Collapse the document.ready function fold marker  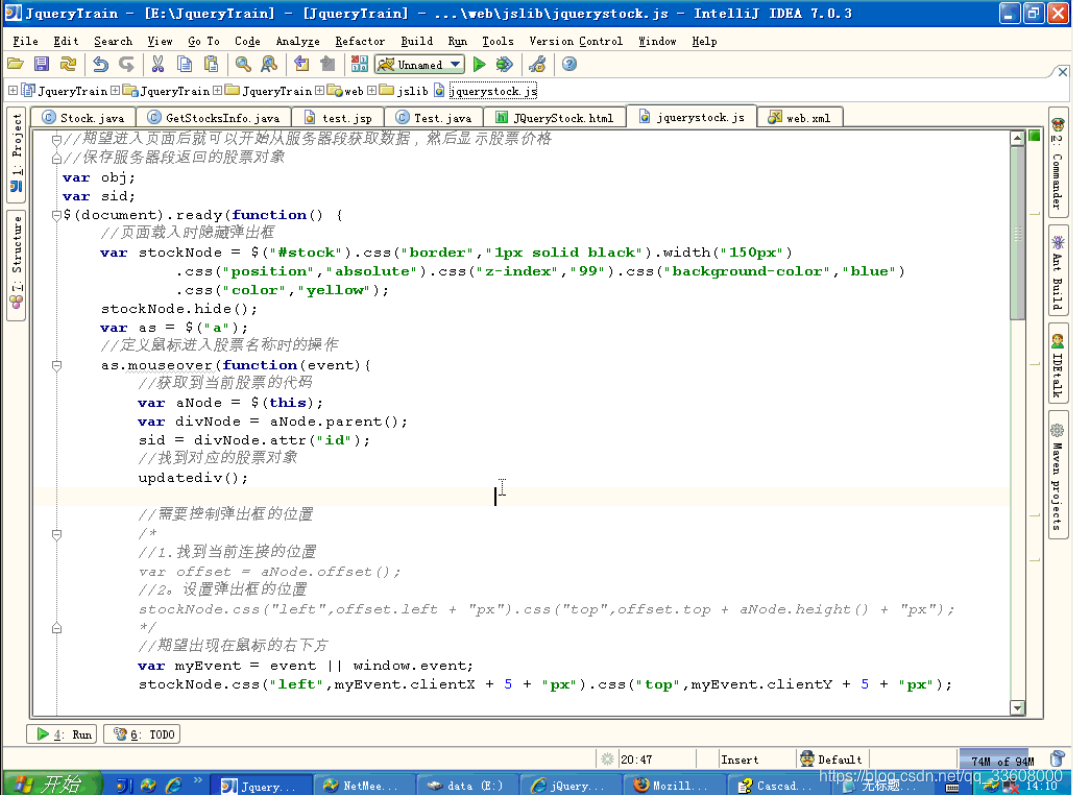[x=57, y=215]
